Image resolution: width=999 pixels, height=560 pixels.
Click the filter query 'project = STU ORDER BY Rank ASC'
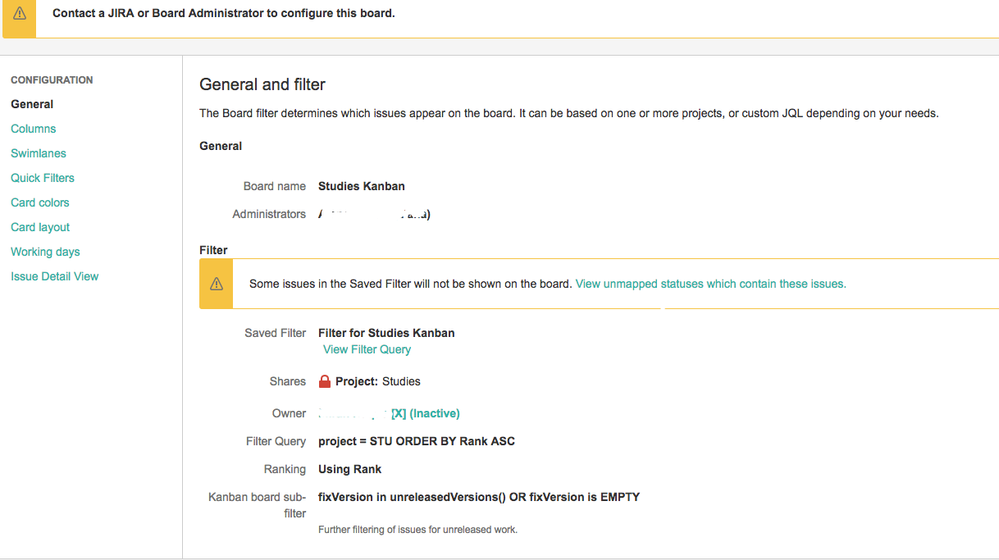point(417,442)
